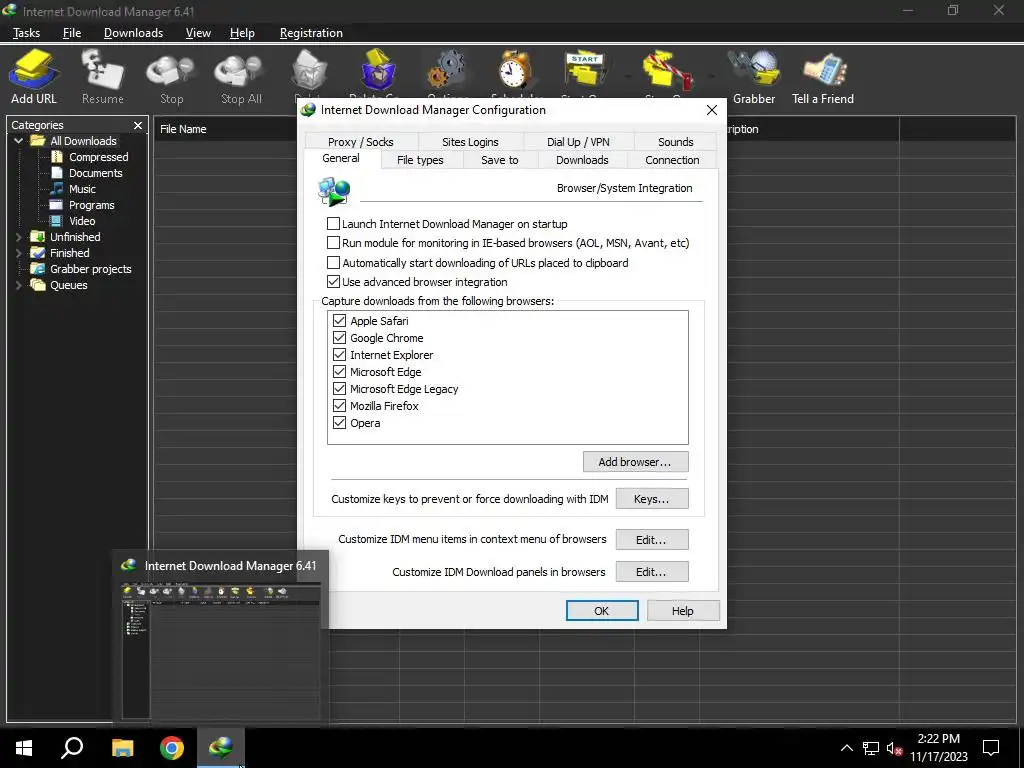Click Edit... for IDM Download panels
The height and width of the screenshot is (768, 1024).
coord(652,571)
